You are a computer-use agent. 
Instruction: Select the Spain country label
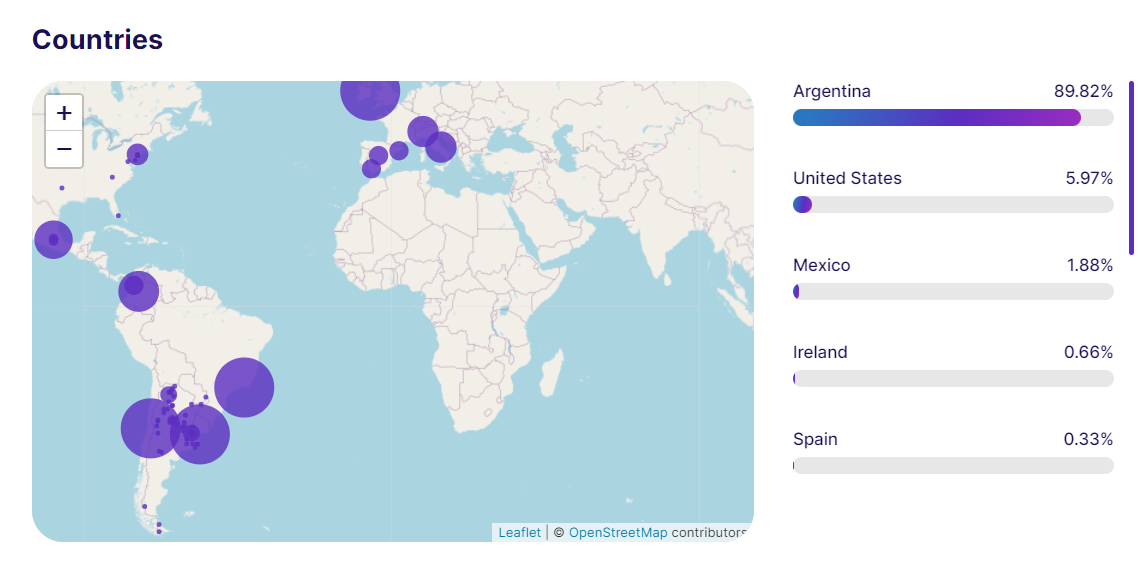tap(815, 439)
